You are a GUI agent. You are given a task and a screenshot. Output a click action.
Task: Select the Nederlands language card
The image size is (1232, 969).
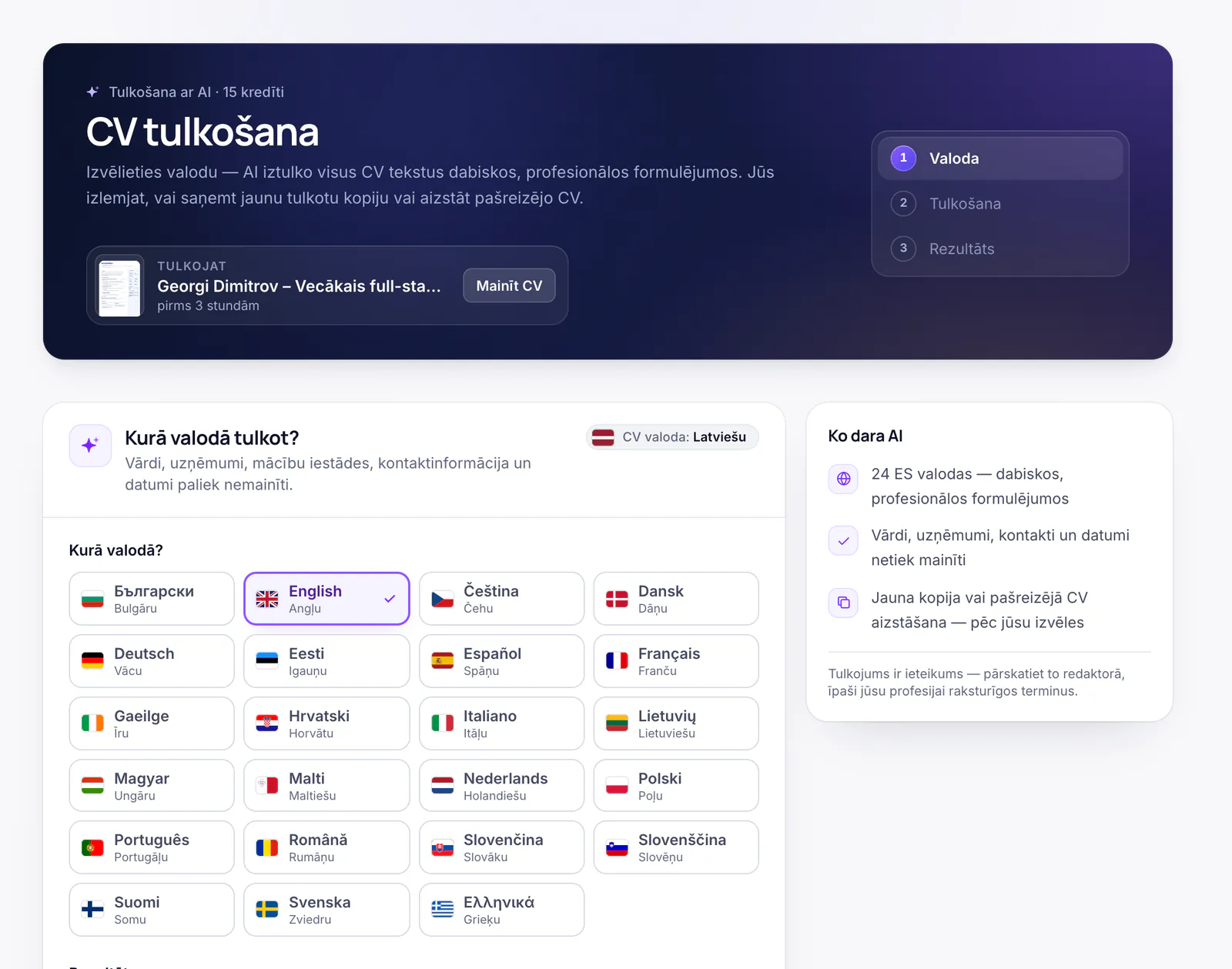[501, 786]
